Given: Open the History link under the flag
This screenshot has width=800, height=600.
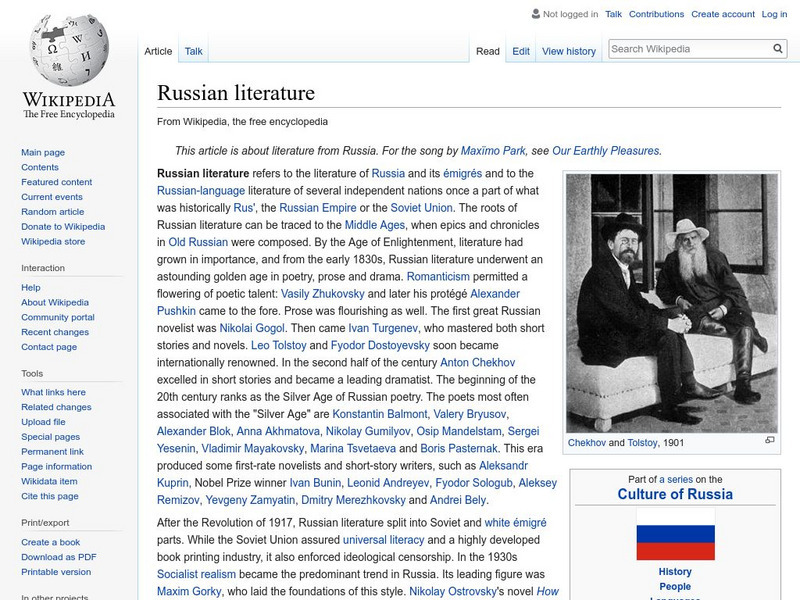Looking at the screenshot, I should [x=675, y=571].
